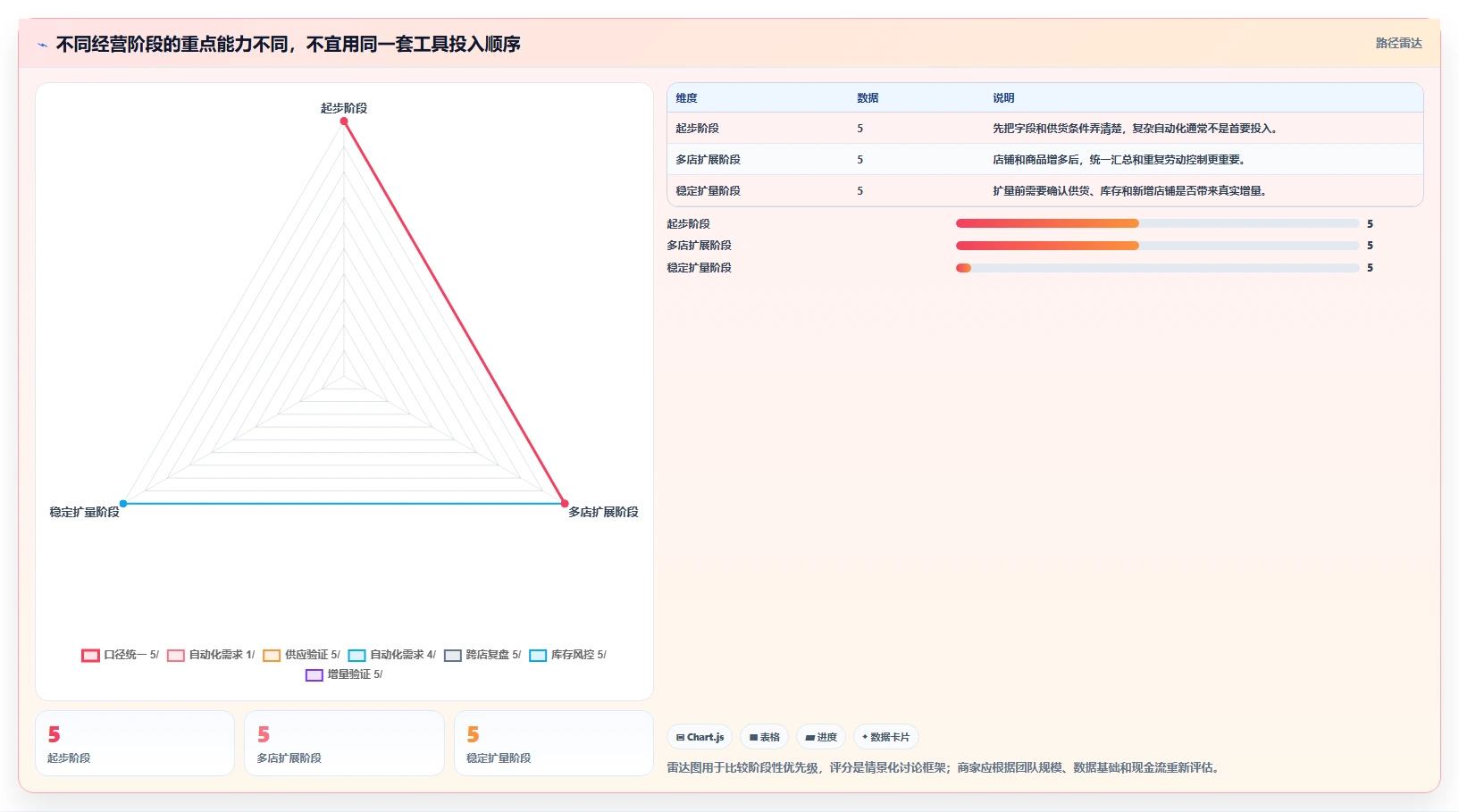Click the 5 at the end of 起步阶段 progress bar

tap(1370, 224)
